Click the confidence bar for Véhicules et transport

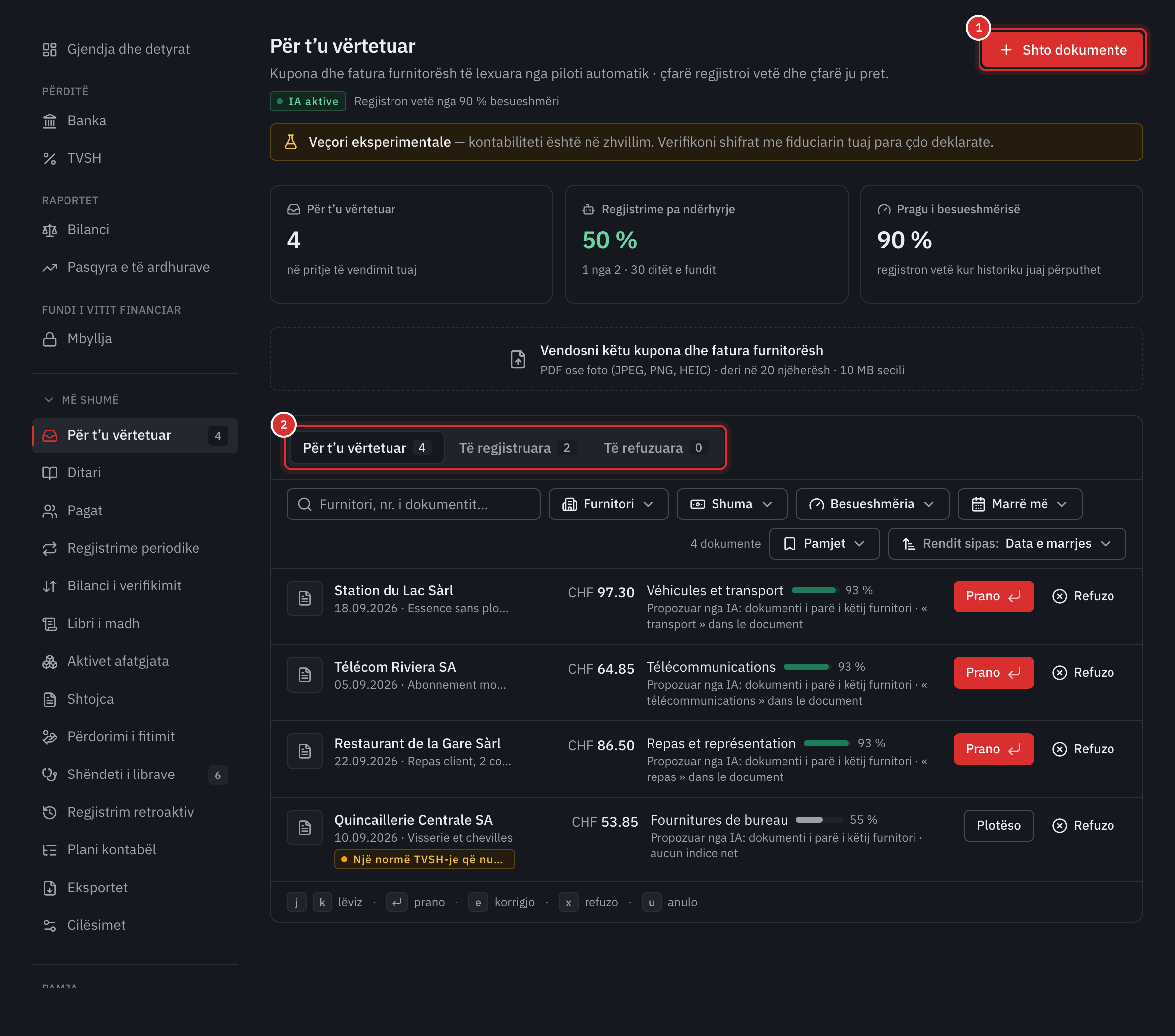815,590
